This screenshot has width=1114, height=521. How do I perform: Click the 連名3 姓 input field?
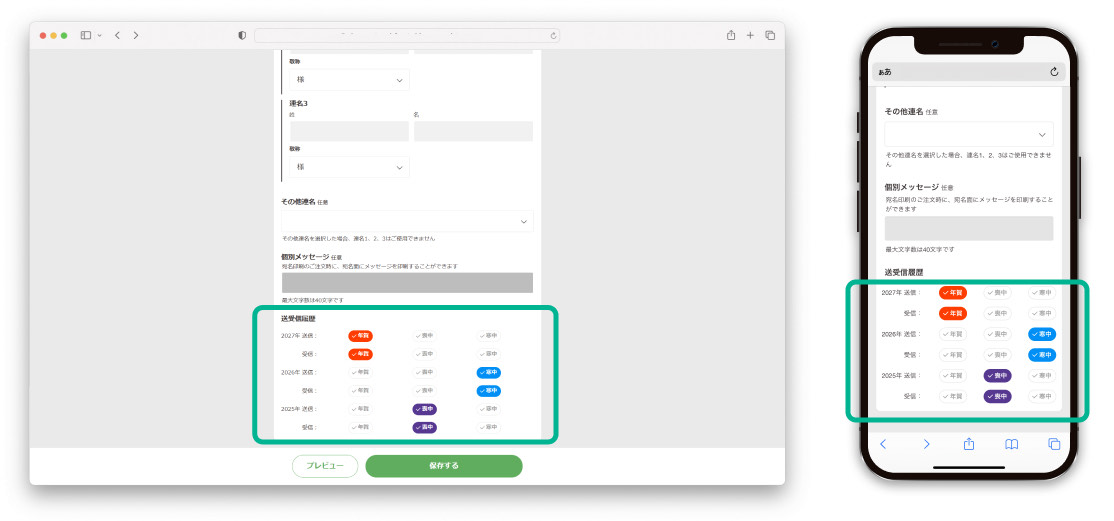[x=350, y=131]
